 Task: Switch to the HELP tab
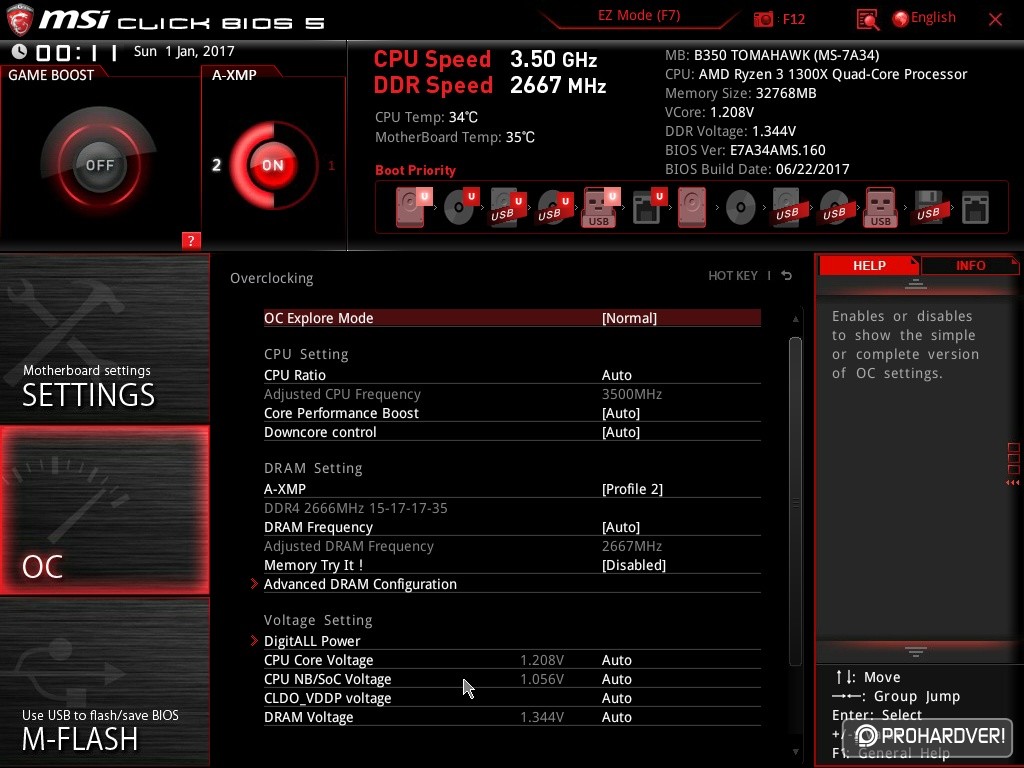(x=869, y=265)
